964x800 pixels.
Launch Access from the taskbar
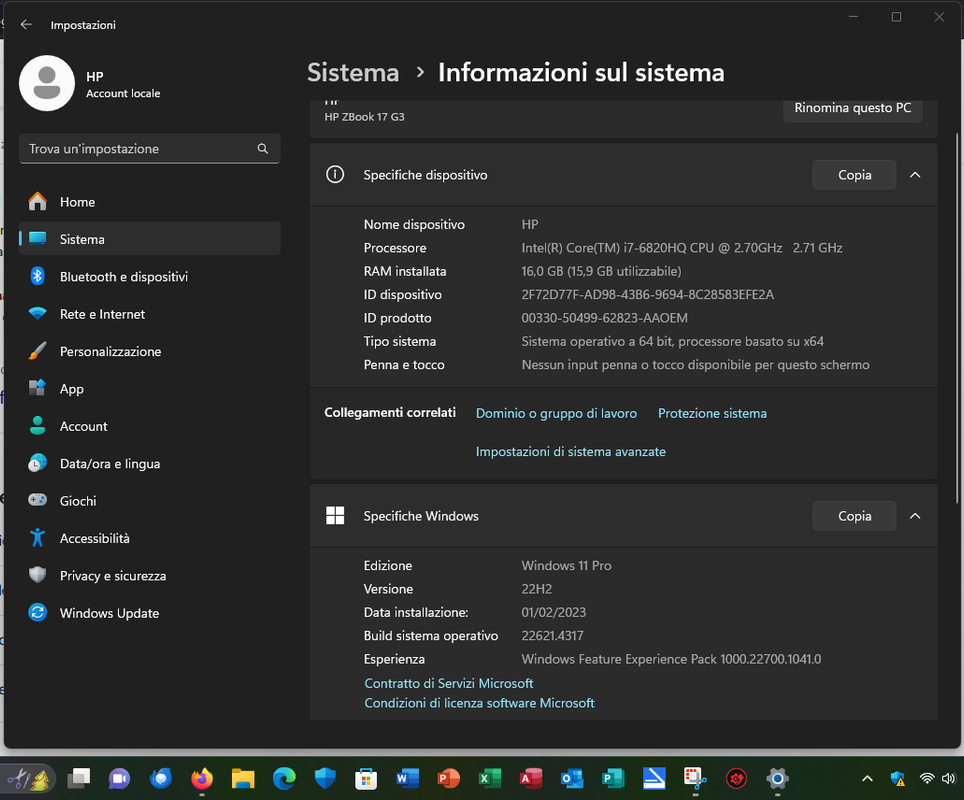point(531,778)
